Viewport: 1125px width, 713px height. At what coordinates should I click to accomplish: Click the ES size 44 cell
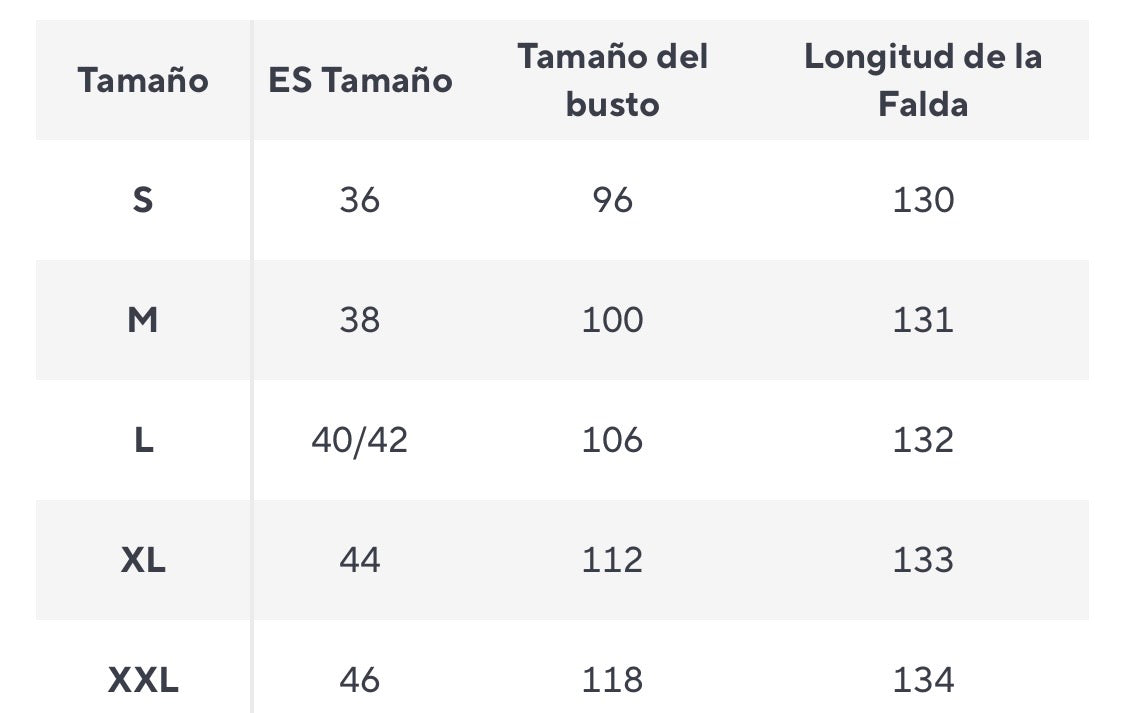[x=360, y=560]
